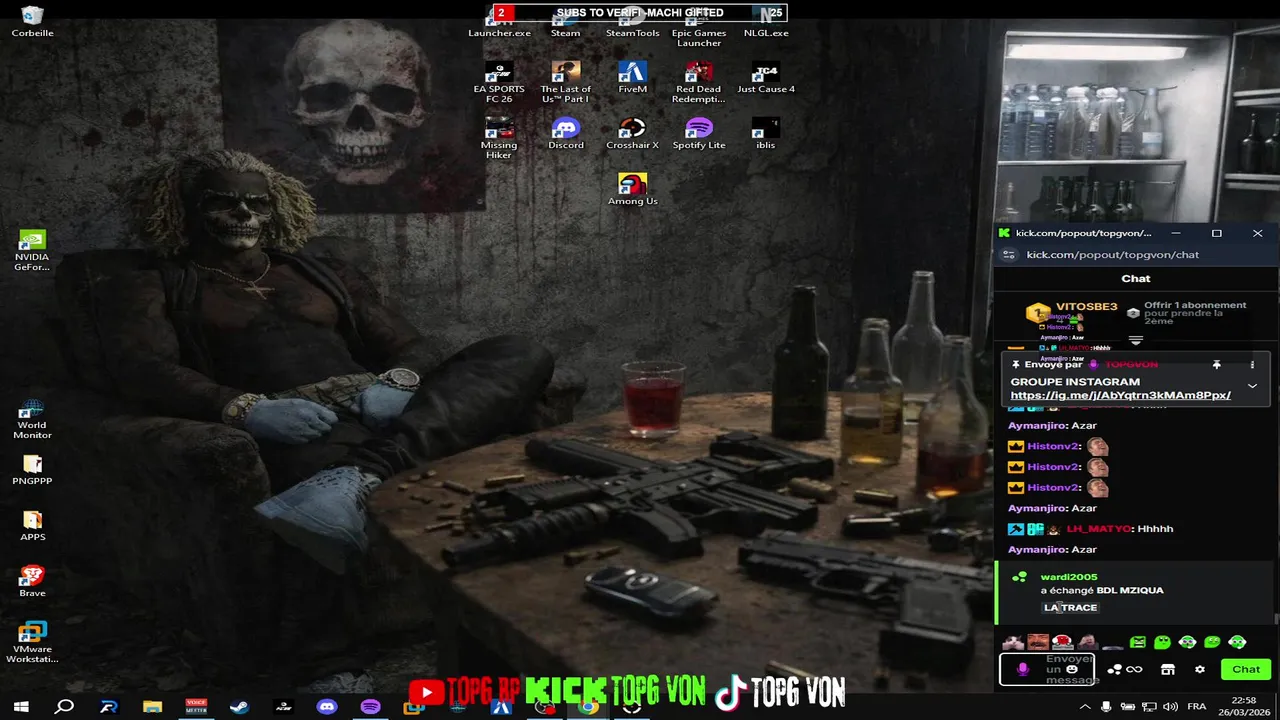Viewport: 1280px width, 720px height.
Task: Launch The Last of Us Part I
Action: pos(565,82)
